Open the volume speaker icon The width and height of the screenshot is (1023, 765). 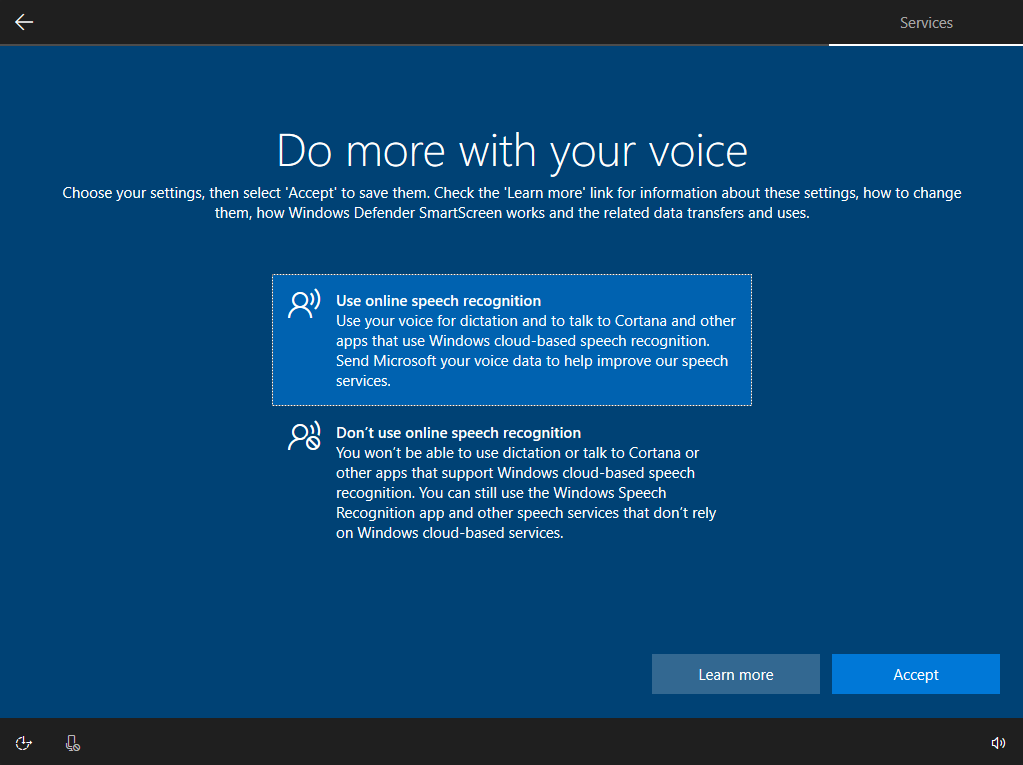(x=998, y=743)
